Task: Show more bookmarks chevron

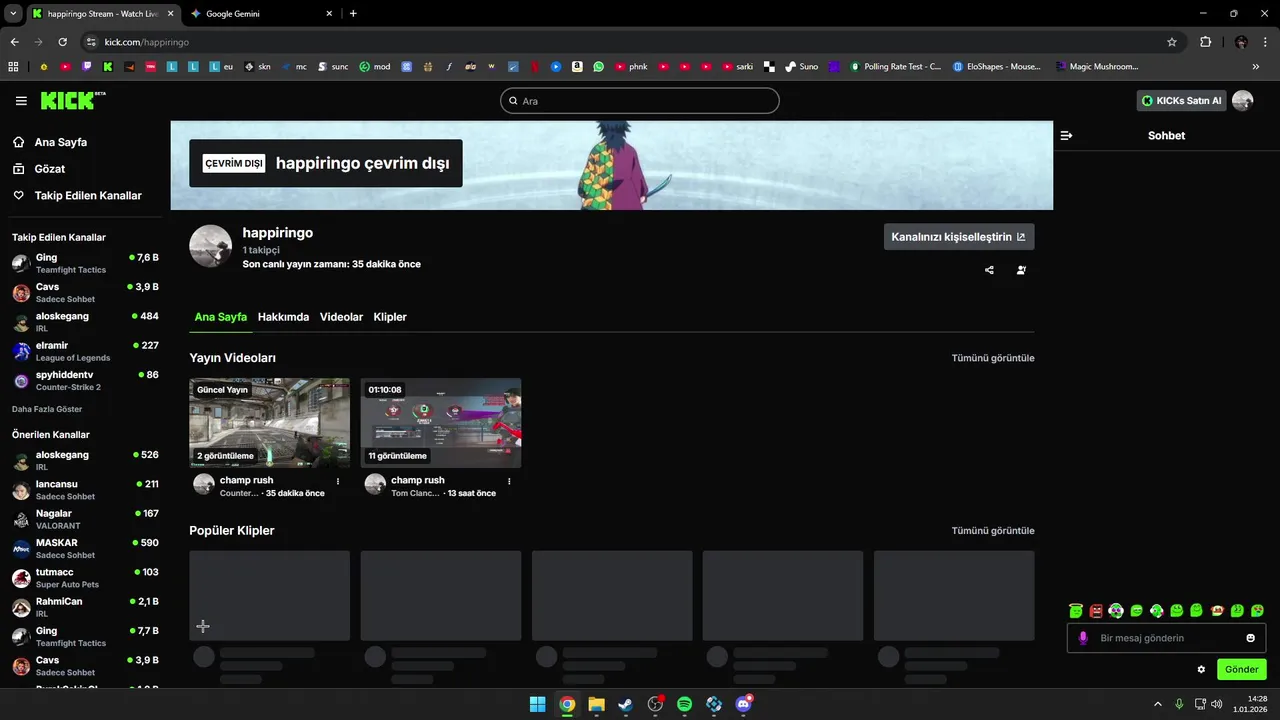Action: [x=1256, y=67]
